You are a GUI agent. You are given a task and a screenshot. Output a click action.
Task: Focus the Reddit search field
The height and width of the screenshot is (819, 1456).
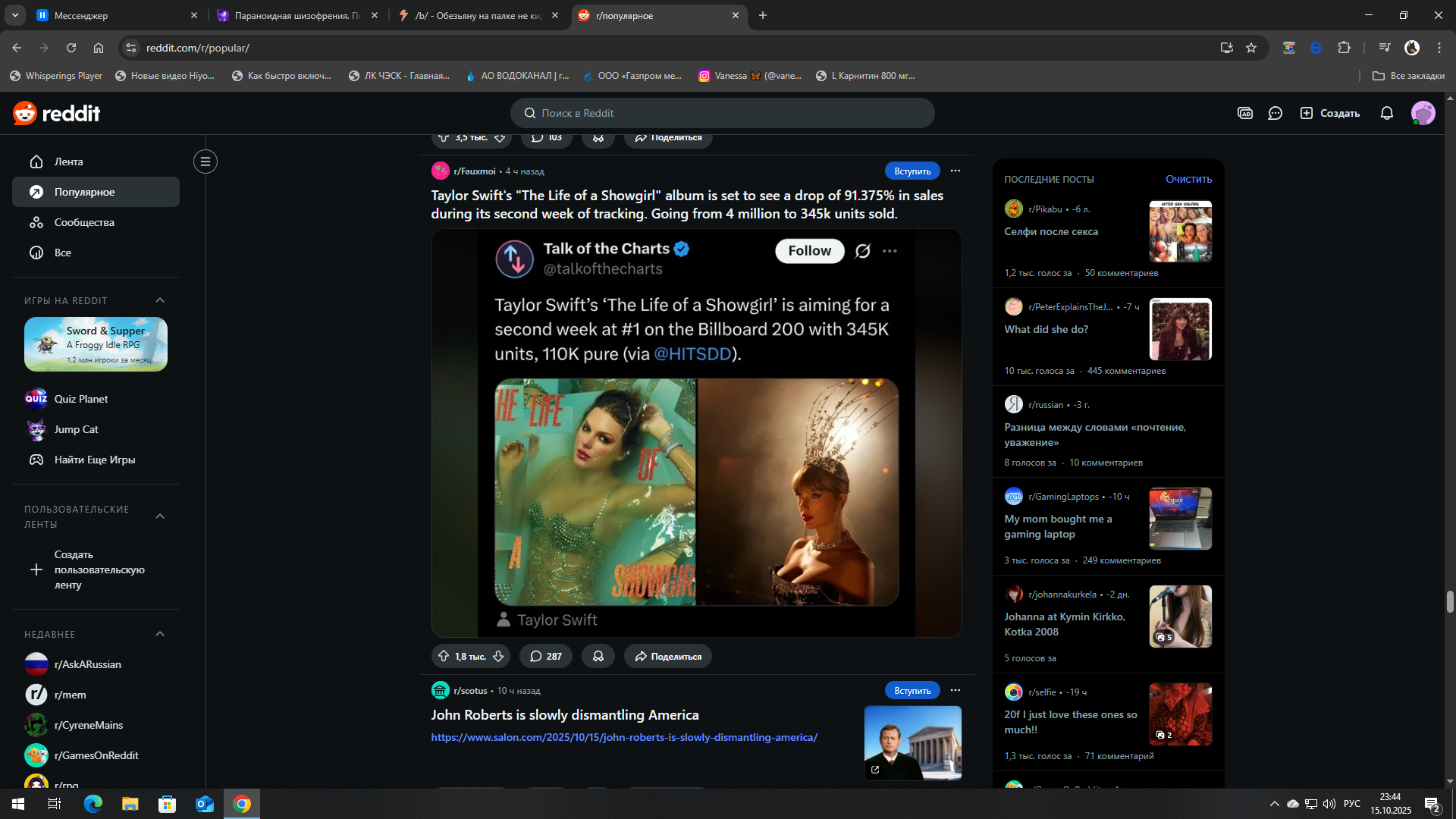coord(722,113)
